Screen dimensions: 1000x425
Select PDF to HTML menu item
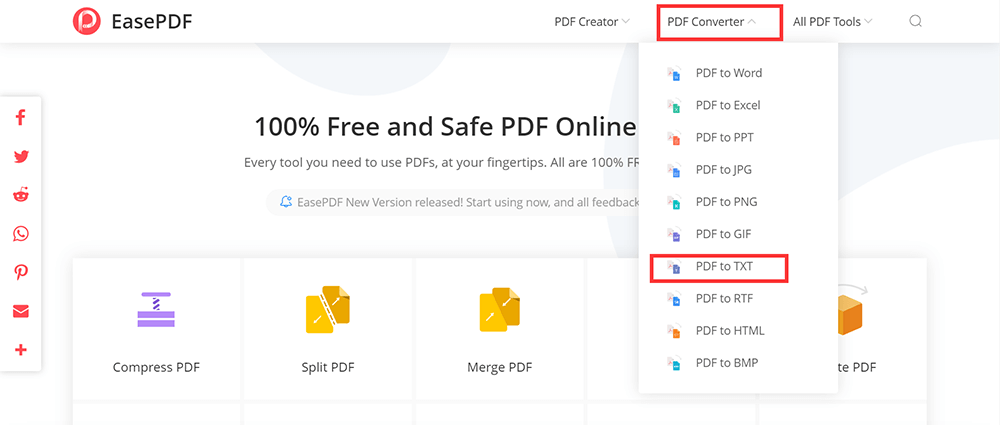pos(729,331)
